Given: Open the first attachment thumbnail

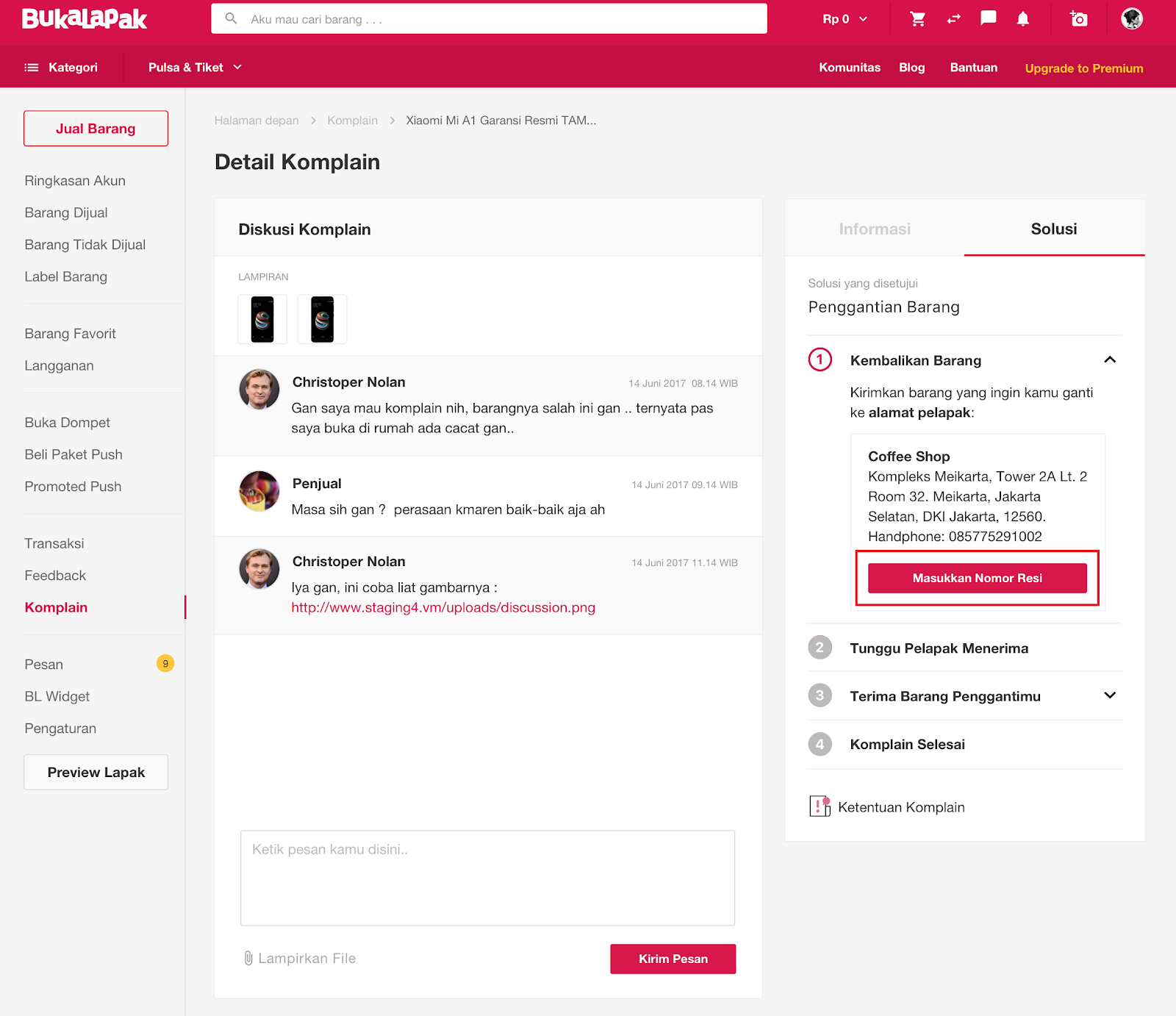Looking at the screenshot, I should 262,319.
